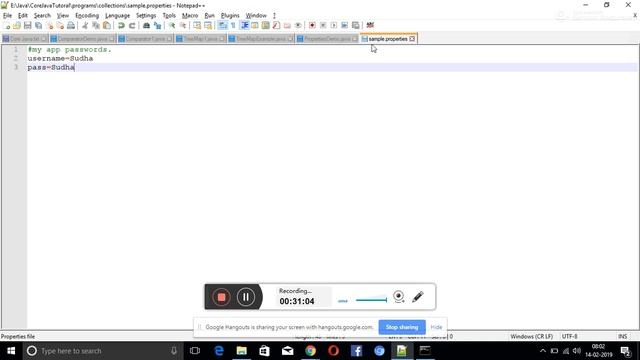The width and height of the screenshot is (640, 360).
Task: Click the Close All toolbar icon
Action: 60,25
